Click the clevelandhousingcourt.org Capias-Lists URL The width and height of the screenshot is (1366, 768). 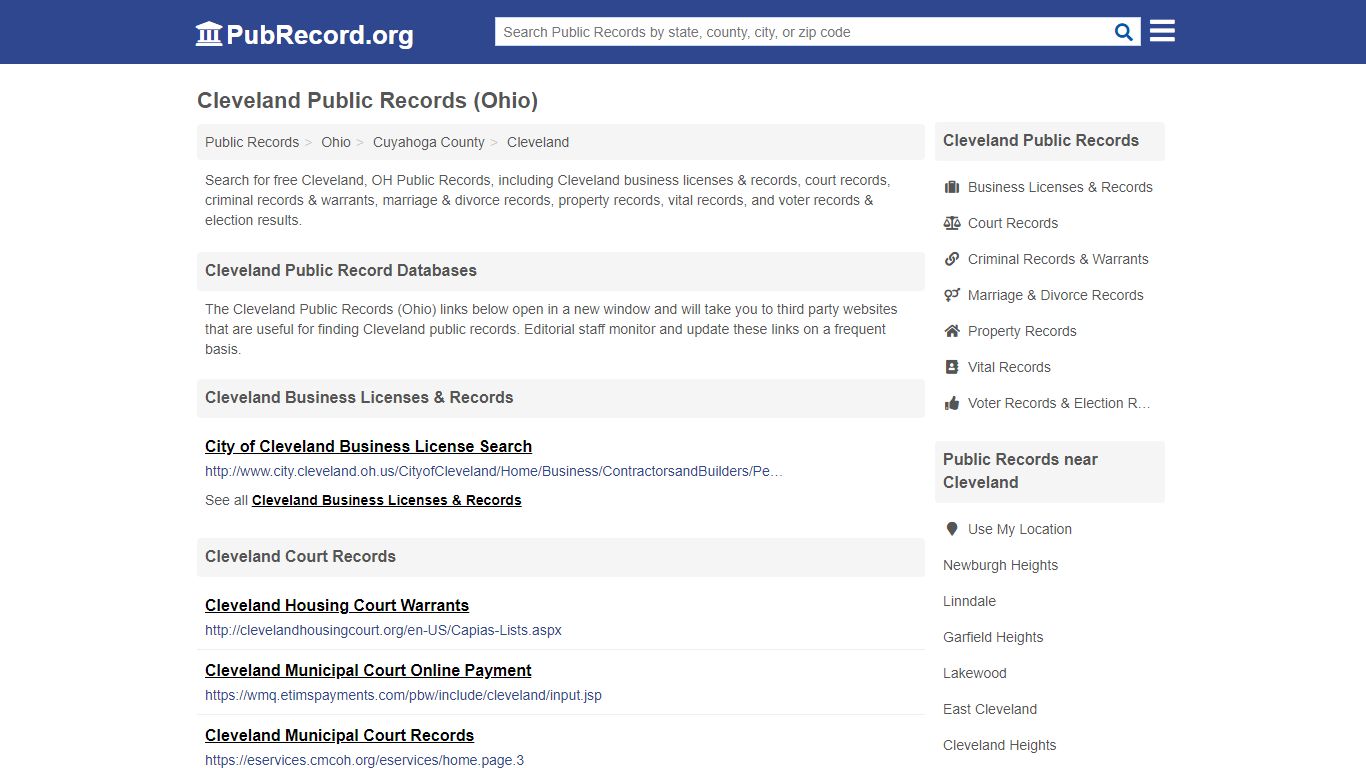[x=383, y=630]
